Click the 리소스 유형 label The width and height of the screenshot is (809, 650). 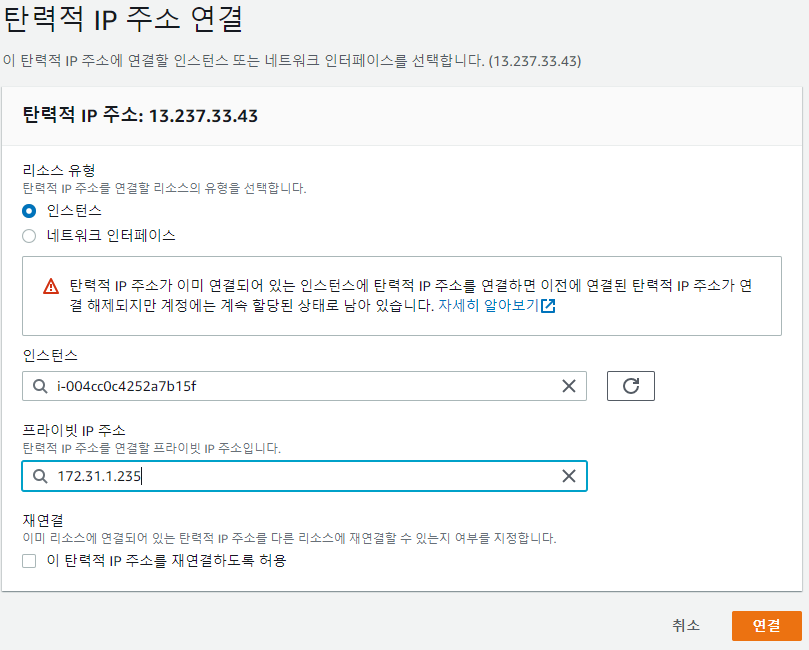[59, 170]
